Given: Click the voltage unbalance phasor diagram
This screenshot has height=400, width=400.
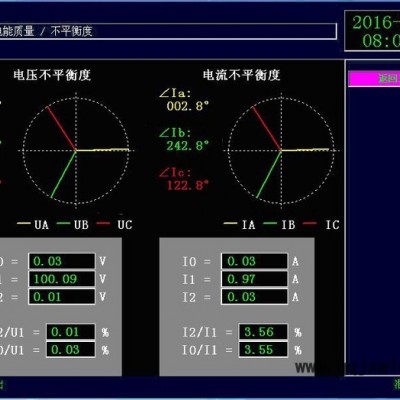Looking at the screenshot, I should coord(76,151).
